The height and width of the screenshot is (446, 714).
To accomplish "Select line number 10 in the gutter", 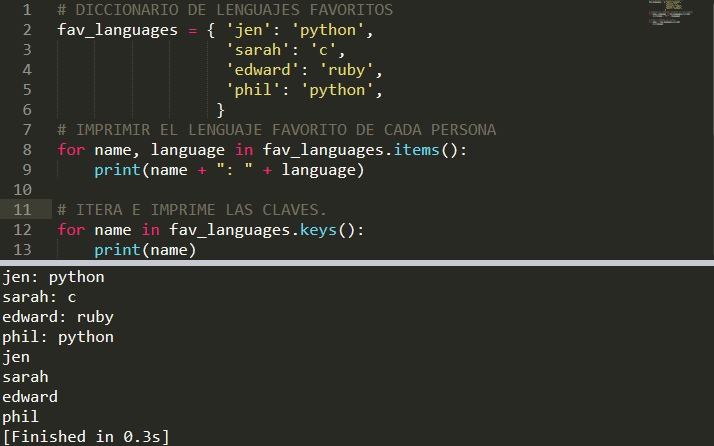I will pyautogui.click(x=22, y=190).
